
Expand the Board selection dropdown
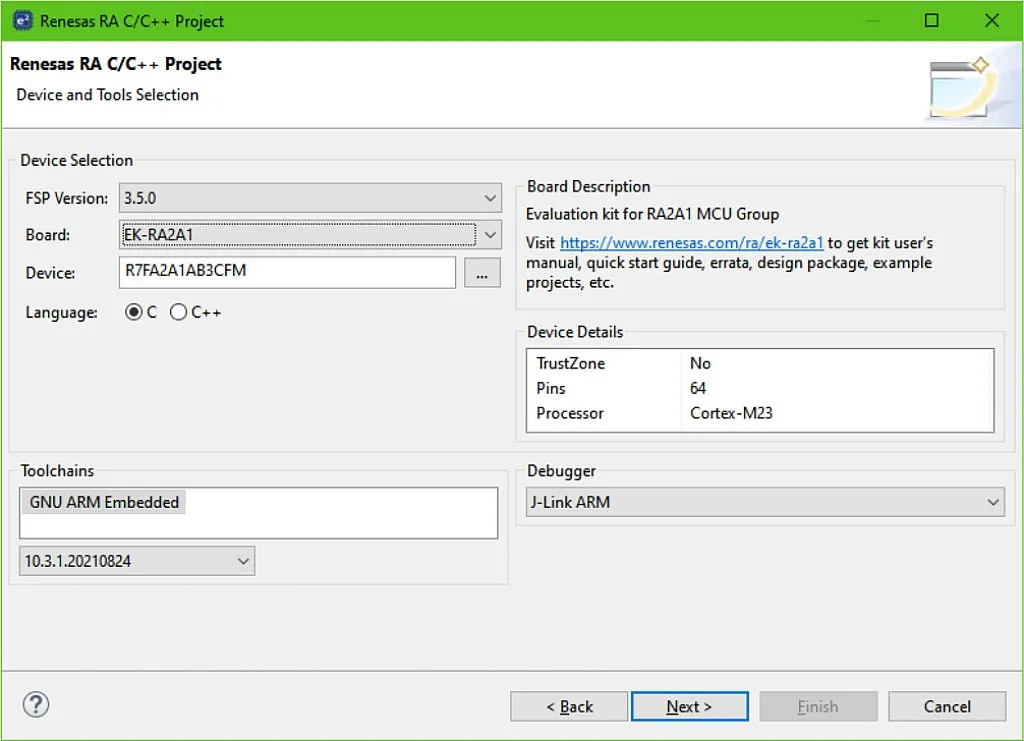[x=309, y=235]
